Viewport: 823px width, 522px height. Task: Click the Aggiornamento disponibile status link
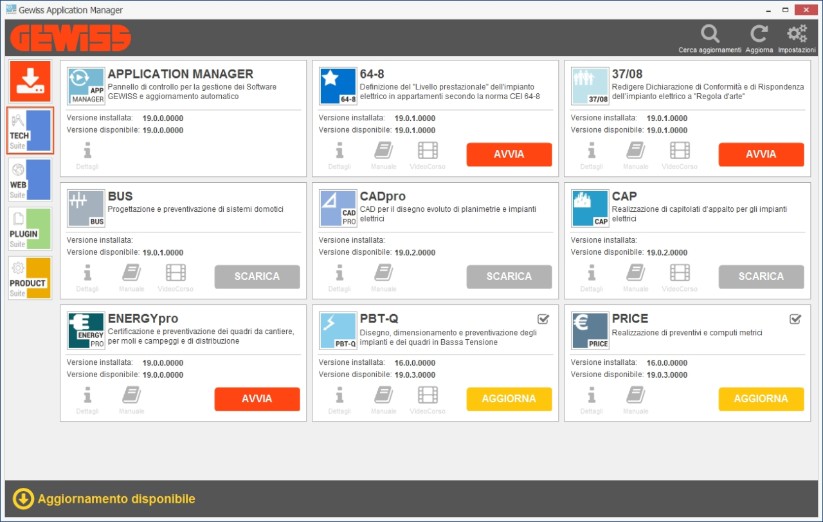117,499
